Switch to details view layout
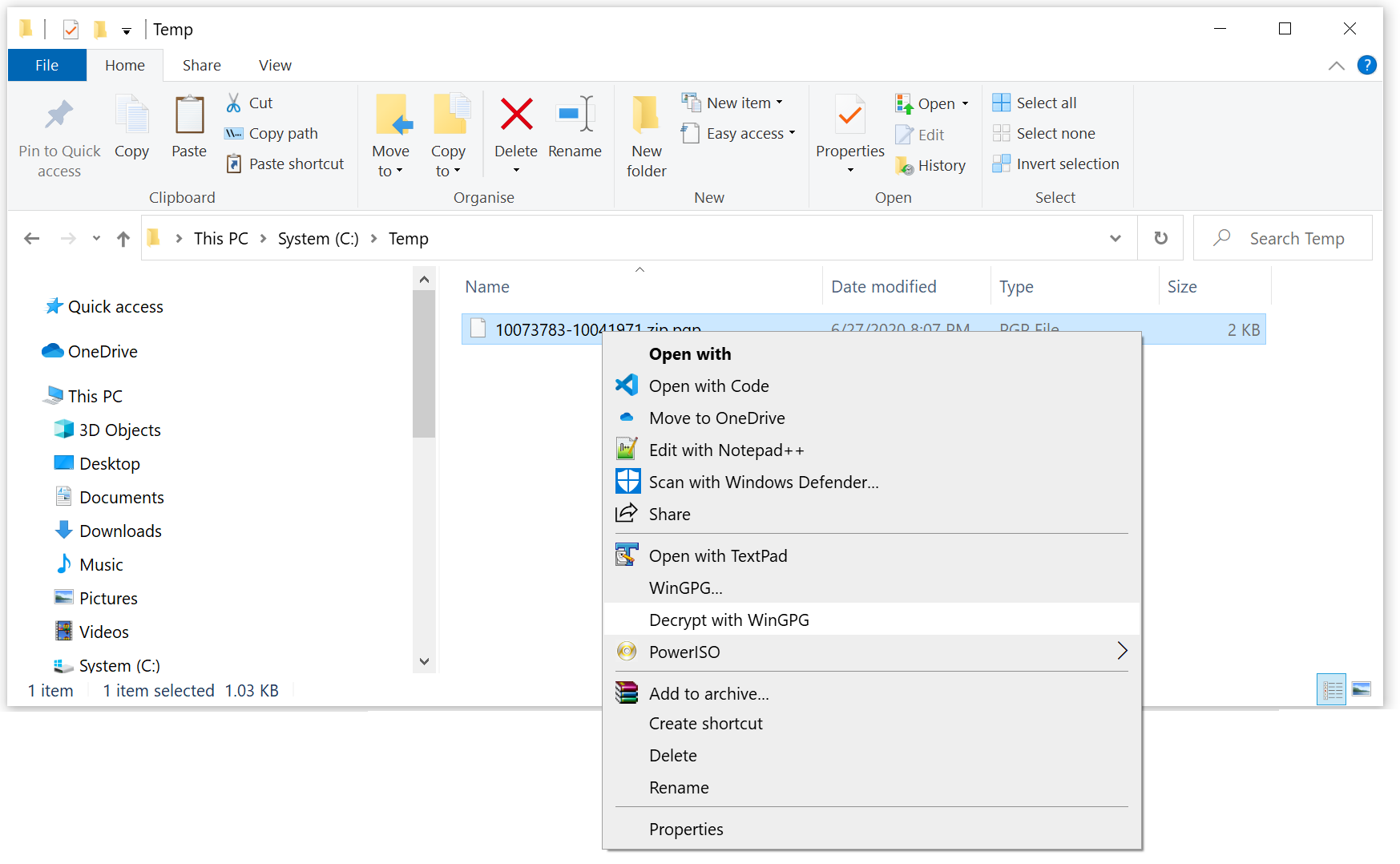 1332,689
